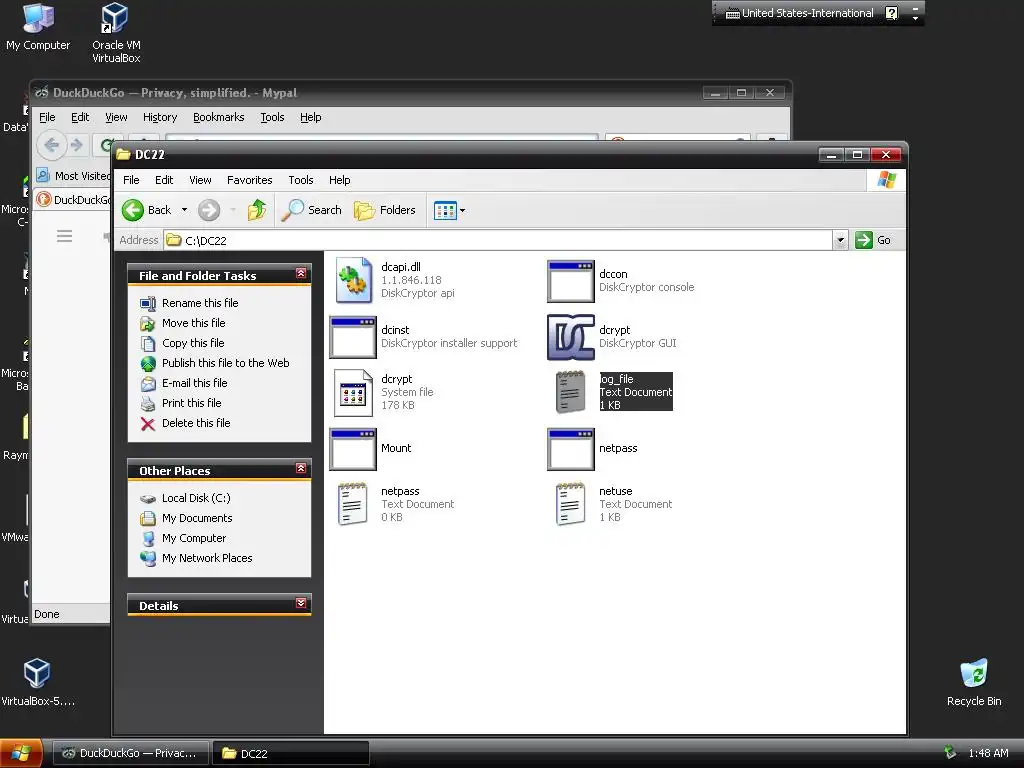The height and width of the screenshot is (768, 1024).
Task: Open the Back history dropdown arrow
Action: coord(184,210)
